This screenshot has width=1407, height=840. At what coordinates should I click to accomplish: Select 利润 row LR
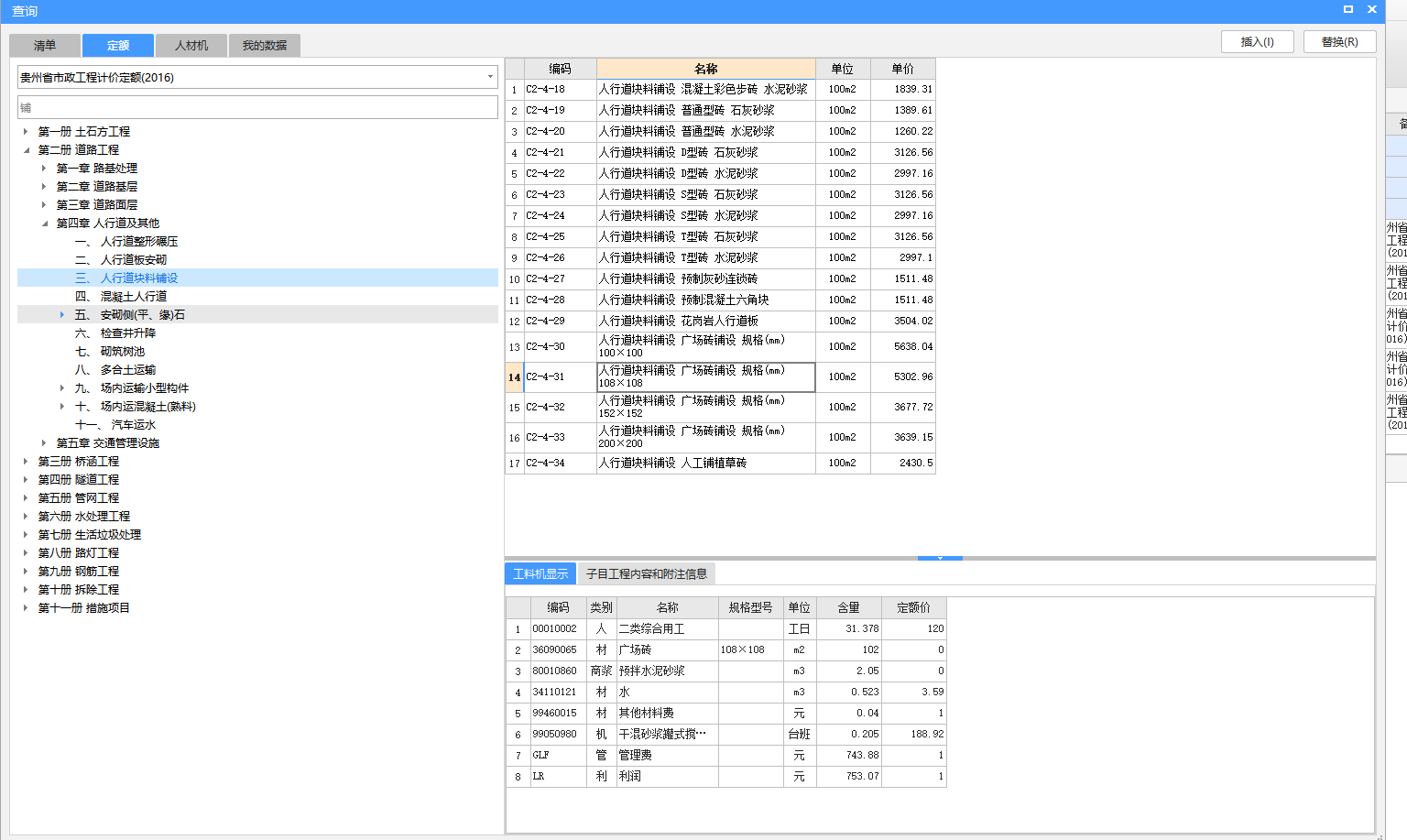[x=725, y=776]
